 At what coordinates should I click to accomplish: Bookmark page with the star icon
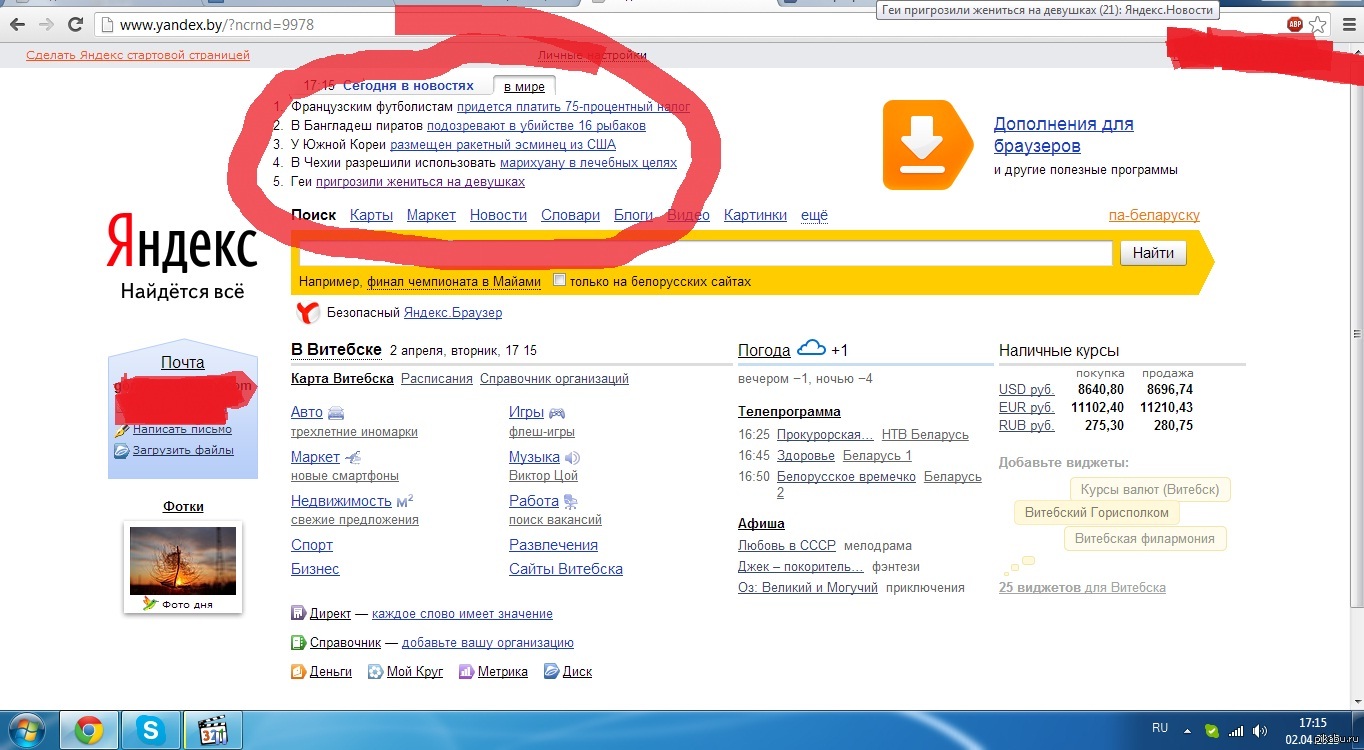coord(1318,25)
